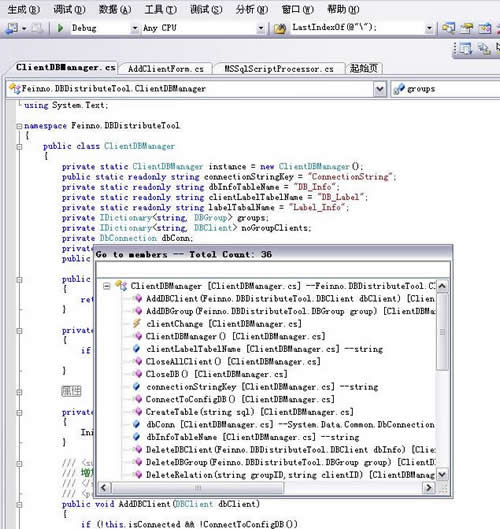Collapse the ClientDBManager tree node in member list

(x=107, y=286)
